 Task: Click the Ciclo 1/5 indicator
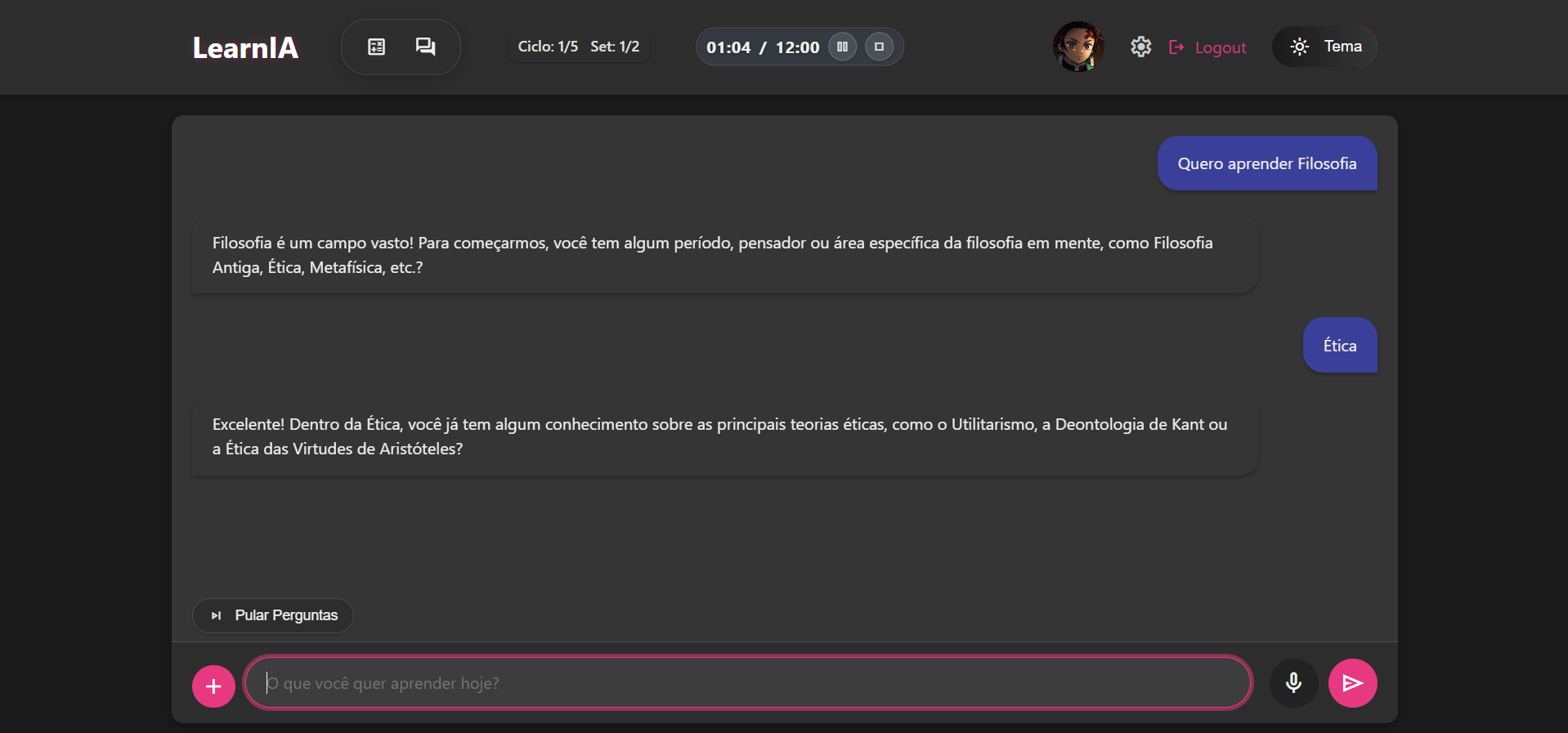548,47
